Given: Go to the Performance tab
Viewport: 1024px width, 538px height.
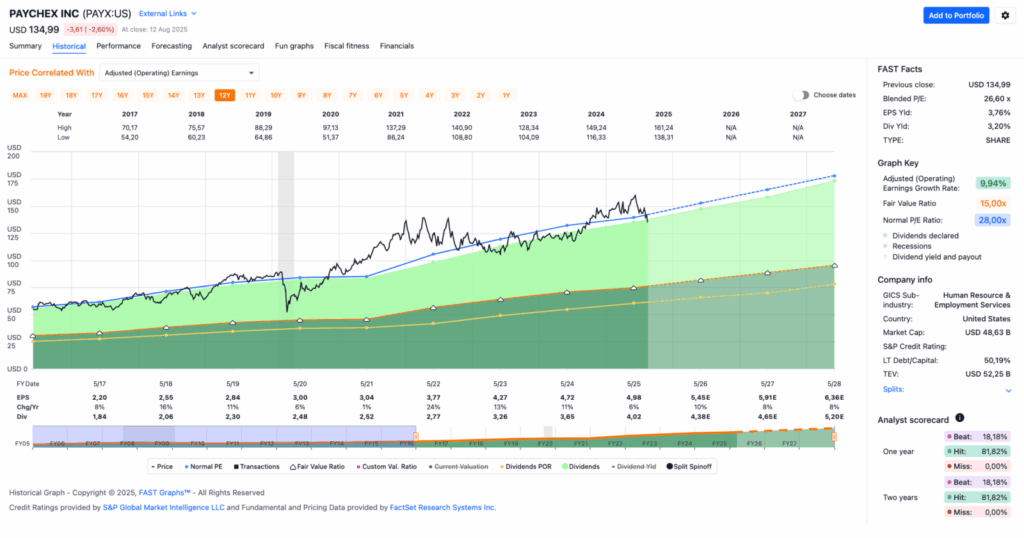Looking at the screenshot, I should [118, 46].
